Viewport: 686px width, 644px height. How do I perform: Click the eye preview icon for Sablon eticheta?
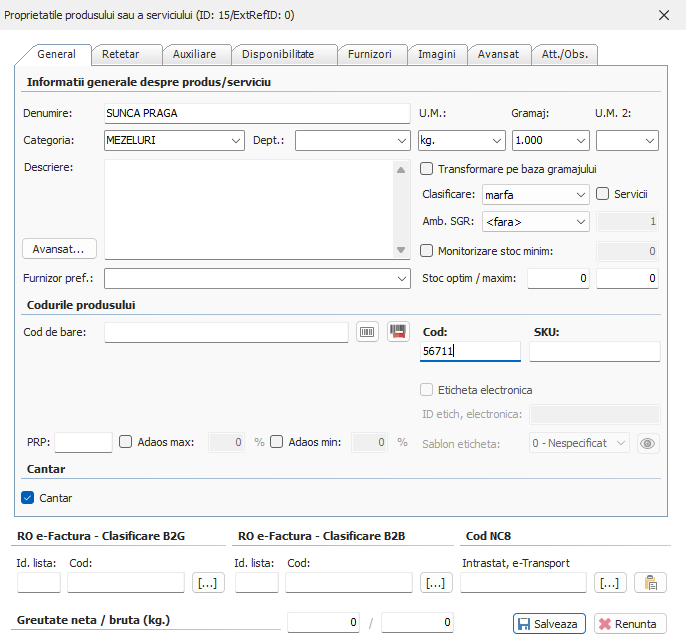click(648, 443)
